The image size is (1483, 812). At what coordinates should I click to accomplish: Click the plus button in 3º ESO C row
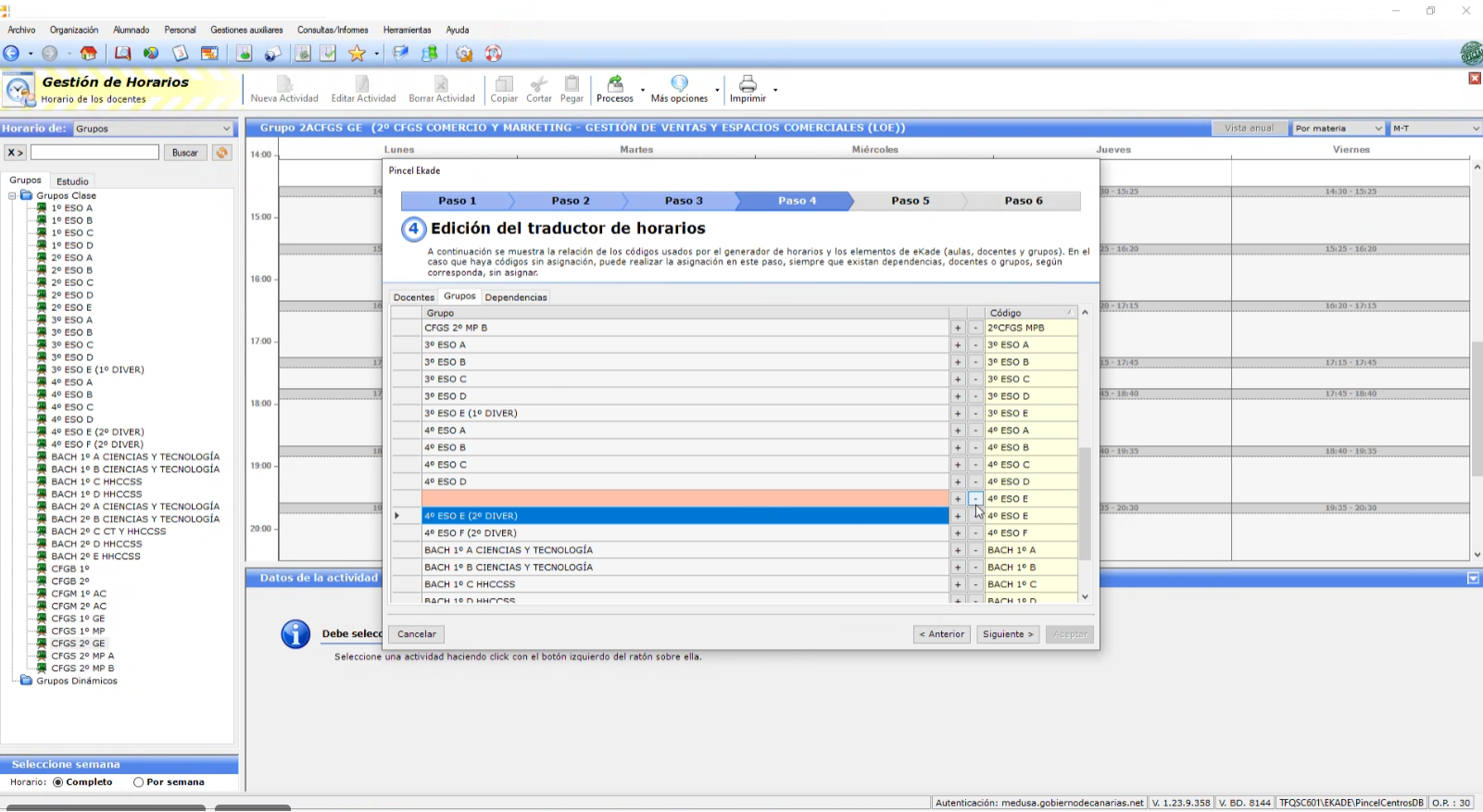pyautogui.click(x=958, y=380)
